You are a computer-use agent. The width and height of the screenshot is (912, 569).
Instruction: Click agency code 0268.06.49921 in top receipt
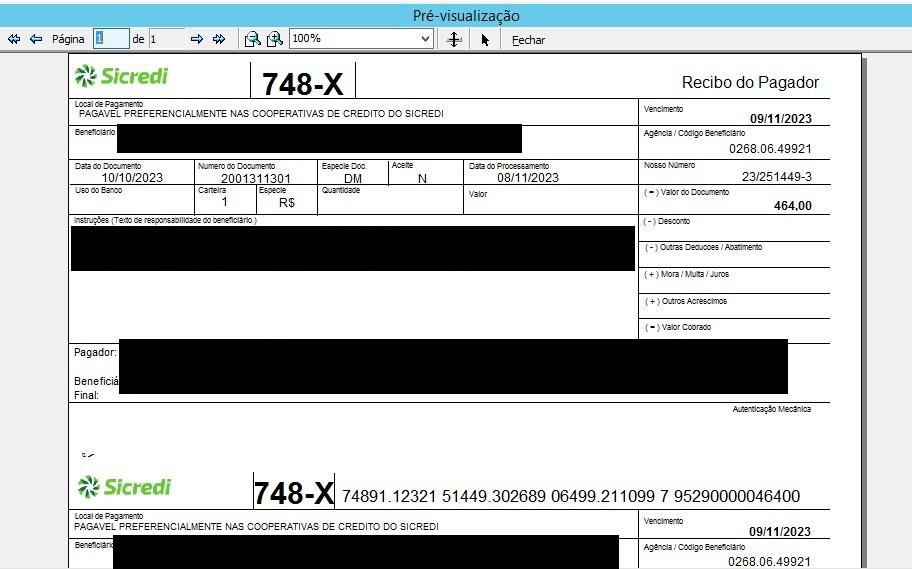click(x=770, y=149)
